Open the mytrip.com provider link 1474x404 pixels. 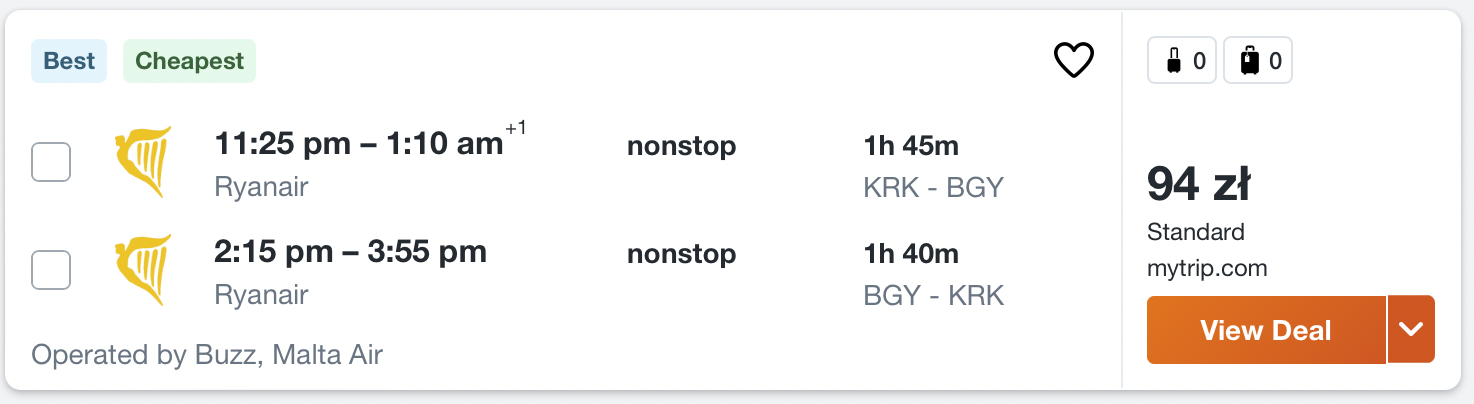(x=1207, y=268)
